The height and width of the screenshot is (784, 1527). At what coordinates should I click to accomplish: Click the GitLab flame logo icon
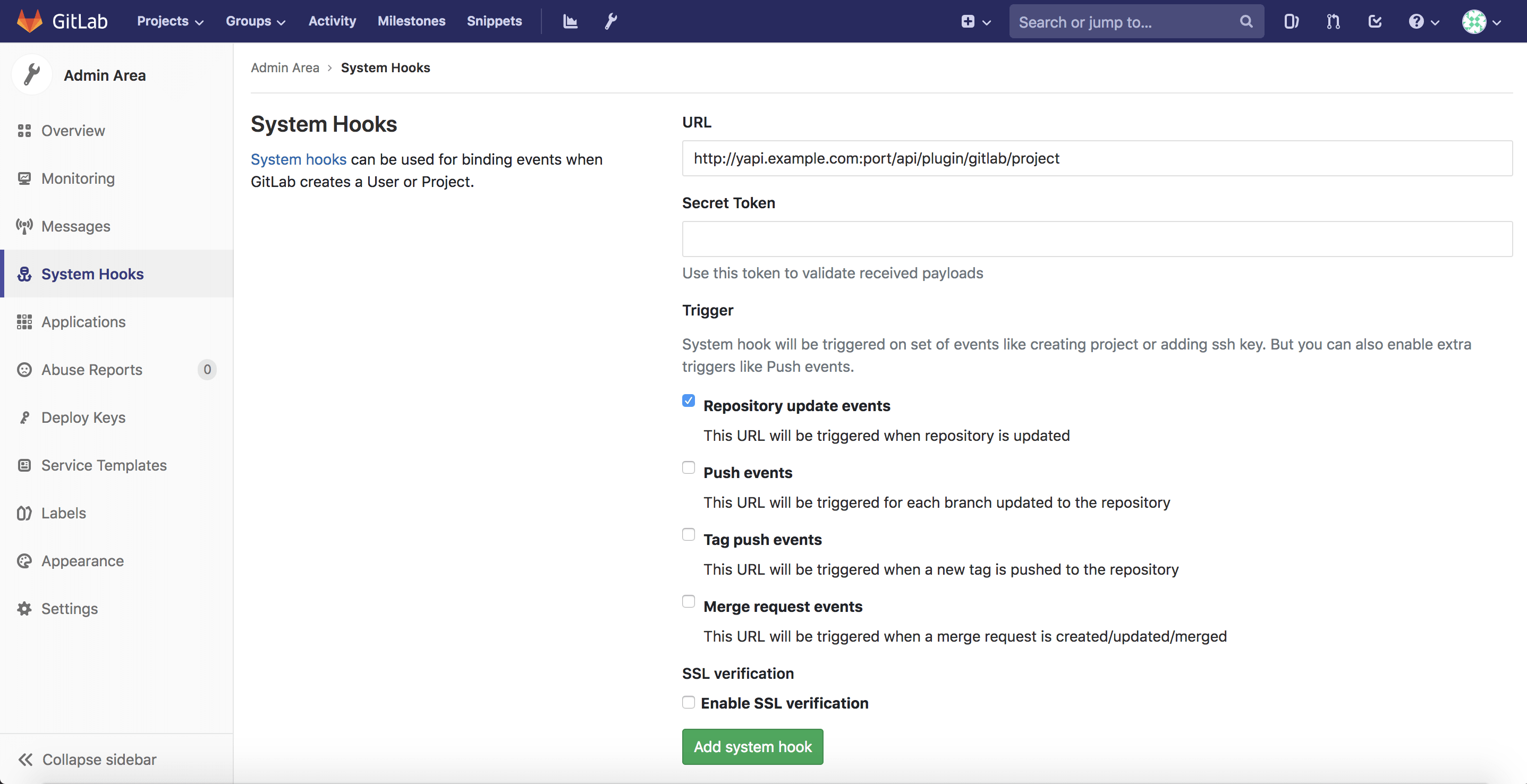(30, 20)
